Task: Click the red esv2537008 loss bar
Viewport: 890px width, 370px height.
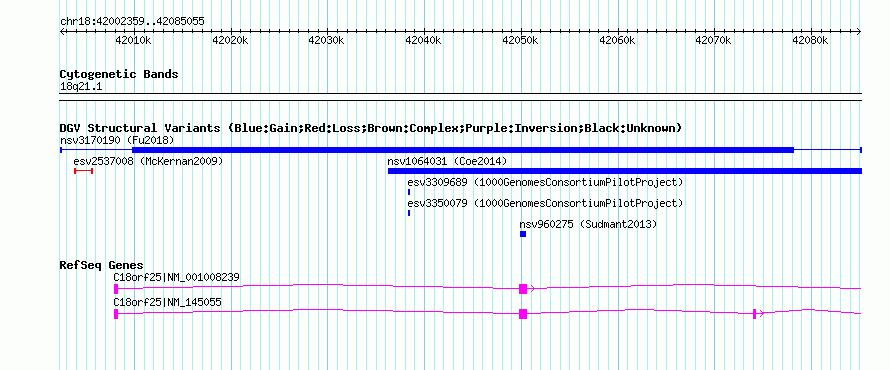Action: [x=83, y=171]
